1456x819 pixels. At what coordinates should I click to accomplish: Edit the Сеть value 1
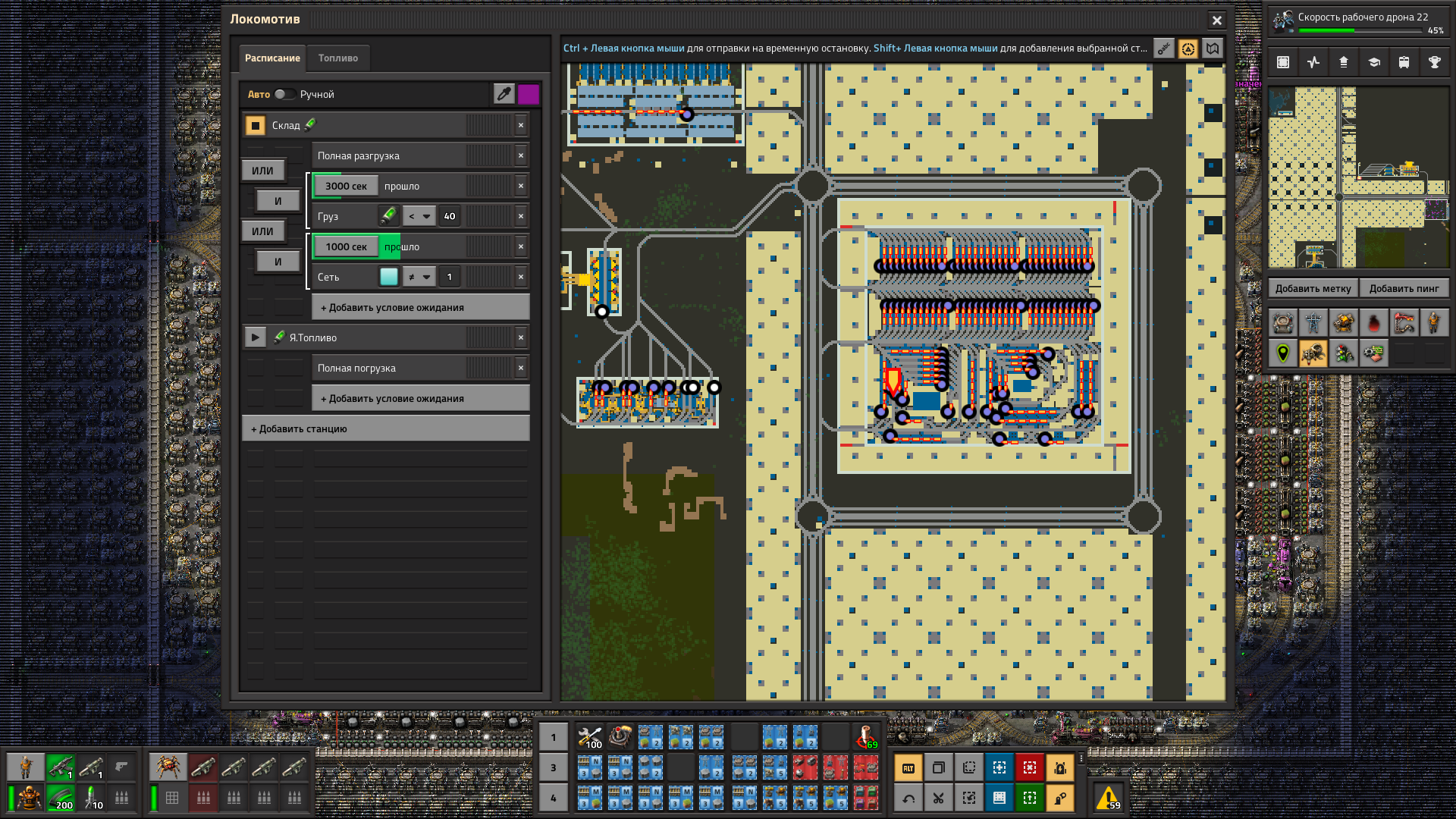click(450, 277)
